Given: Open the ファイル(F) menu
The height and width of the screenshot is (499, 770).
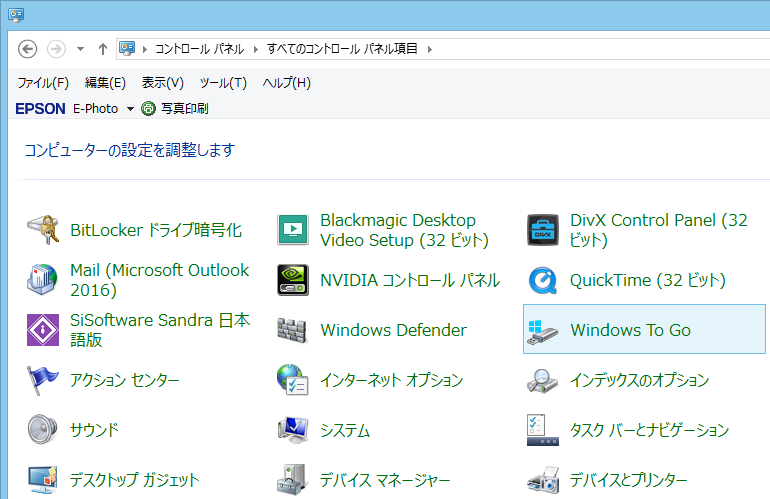Looking at the screenshot, I should tap(43, 83).
